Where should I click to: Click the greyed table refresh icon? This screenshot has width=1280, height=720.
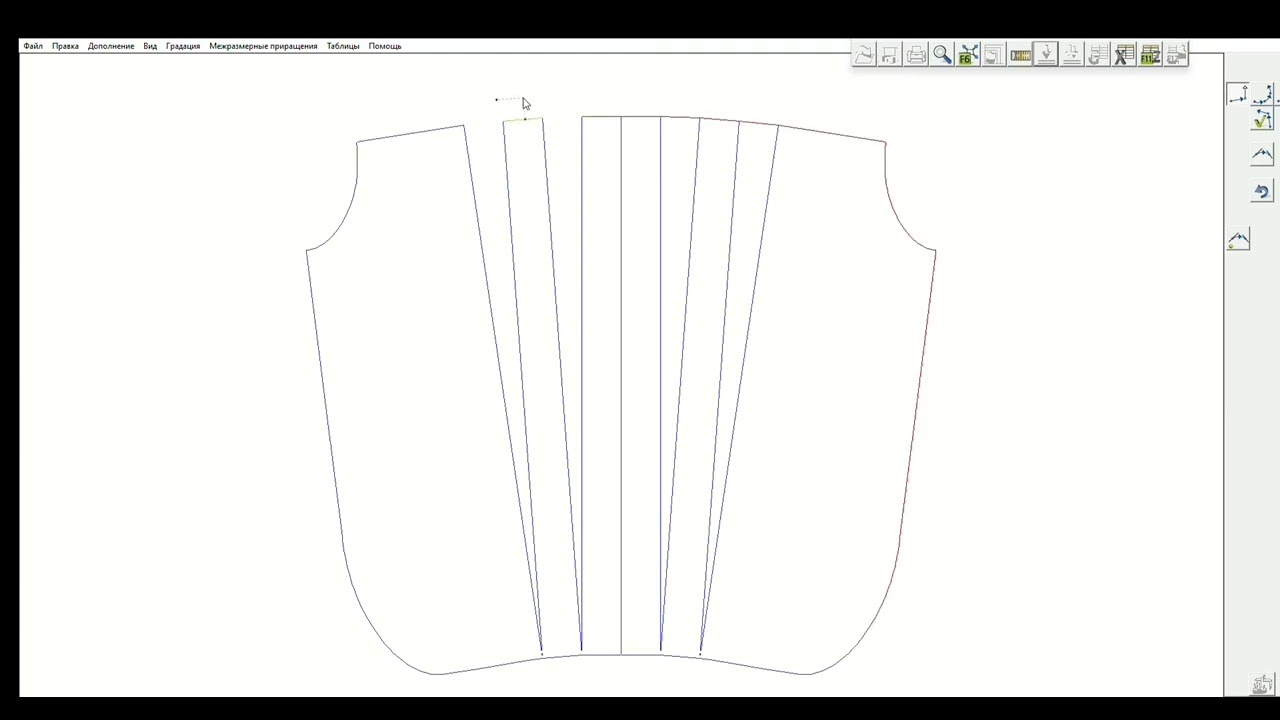click(1098, 55)
